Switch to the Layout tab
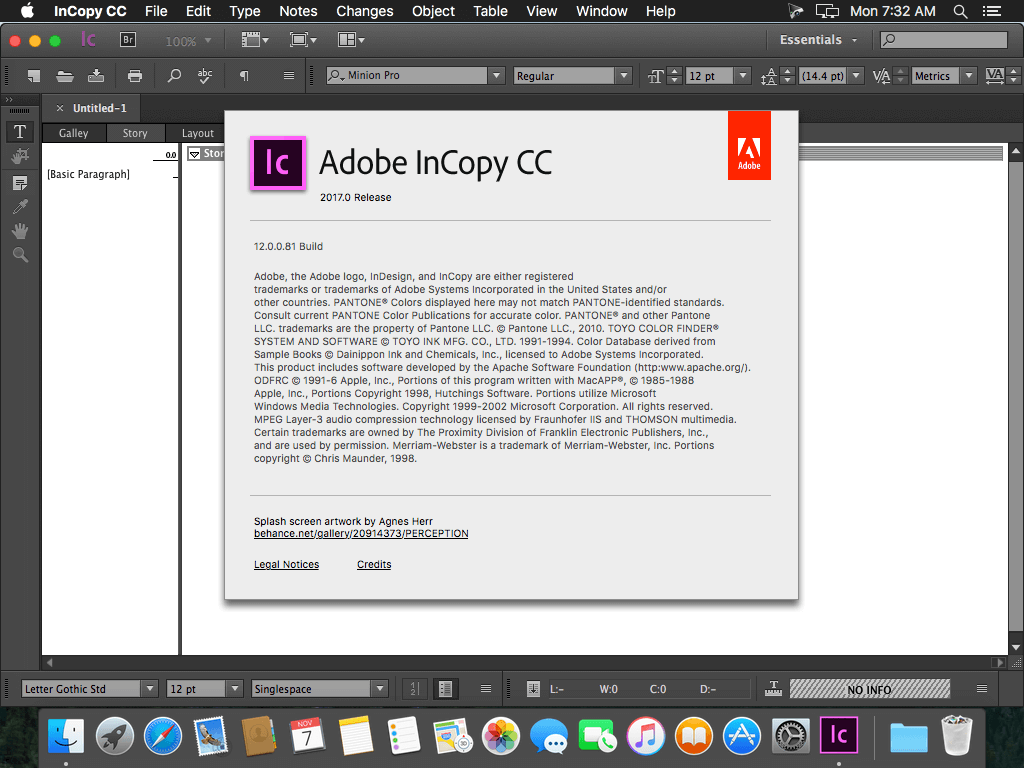 [x=197, y=133]
